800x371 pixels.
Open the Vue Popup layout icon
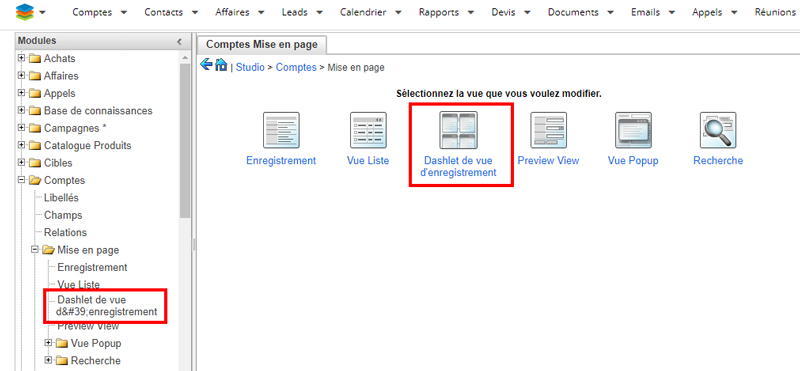[633, 130]
